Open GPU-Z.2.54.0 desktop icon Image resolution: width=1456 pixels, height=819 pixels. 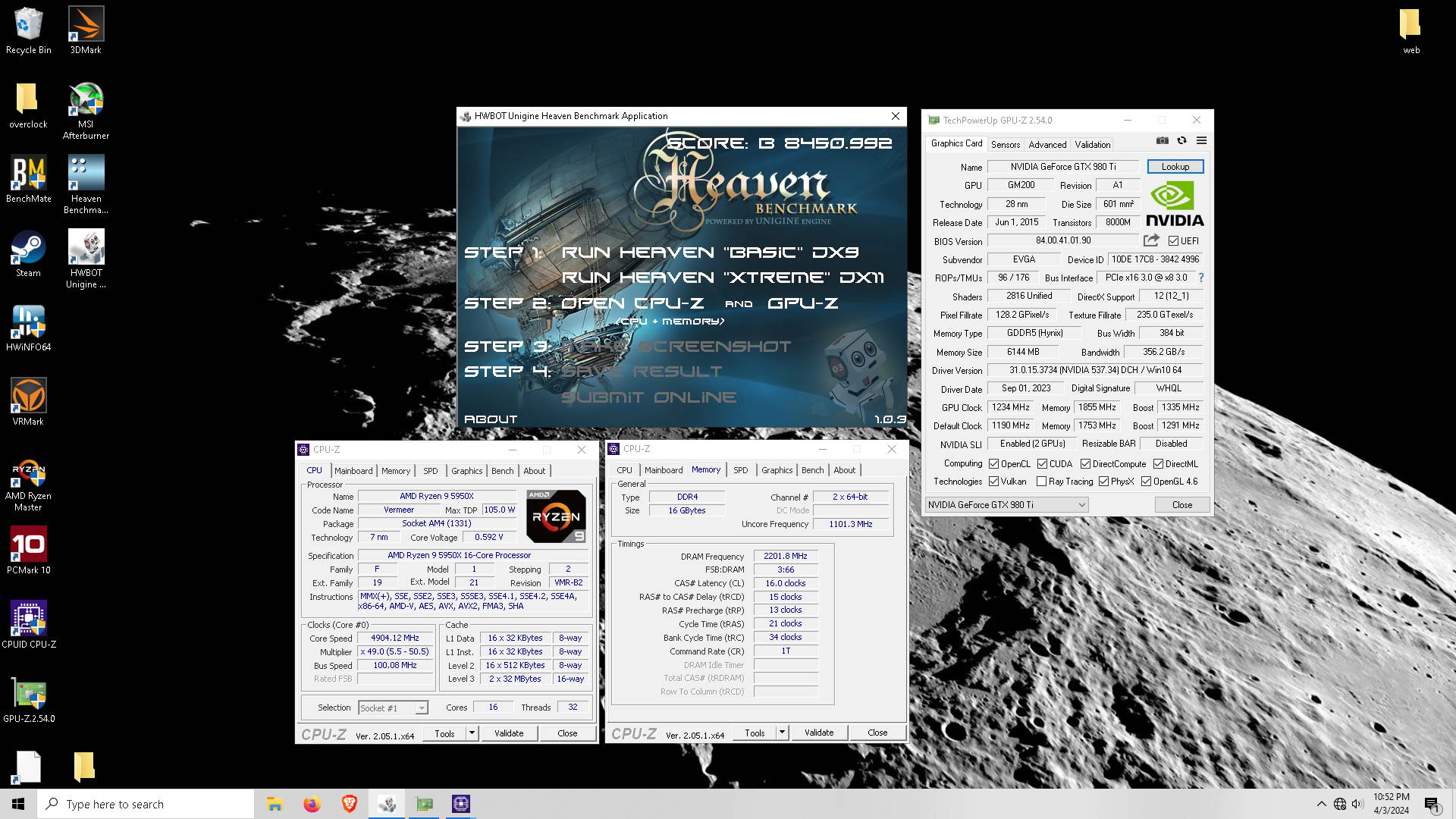(28, 700)
